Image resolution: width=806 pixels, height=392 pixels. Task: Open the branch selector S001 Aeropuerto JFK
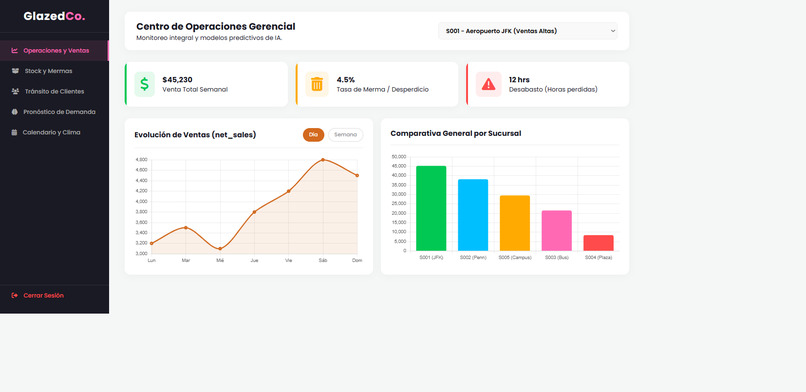528,31
